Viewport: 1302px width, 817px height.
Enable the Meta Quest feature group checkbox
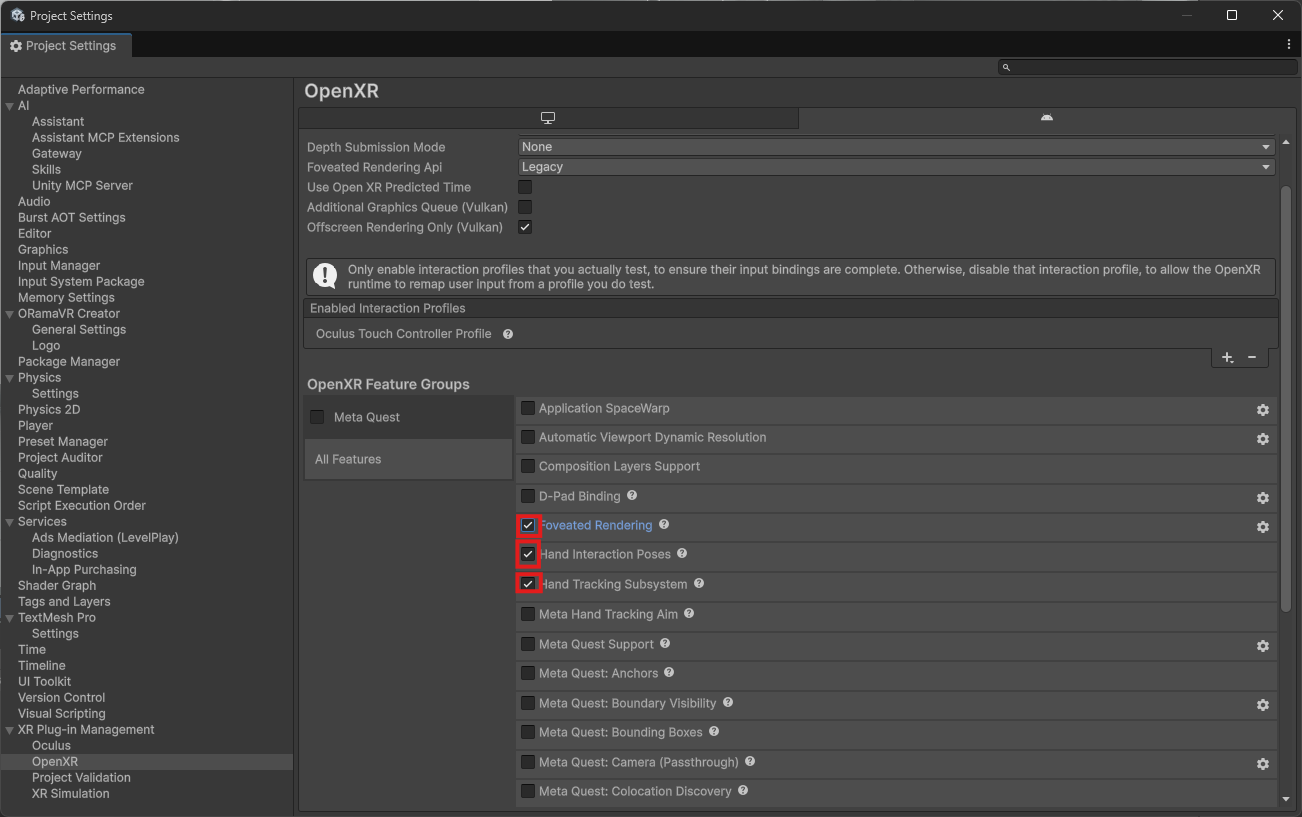317,417
